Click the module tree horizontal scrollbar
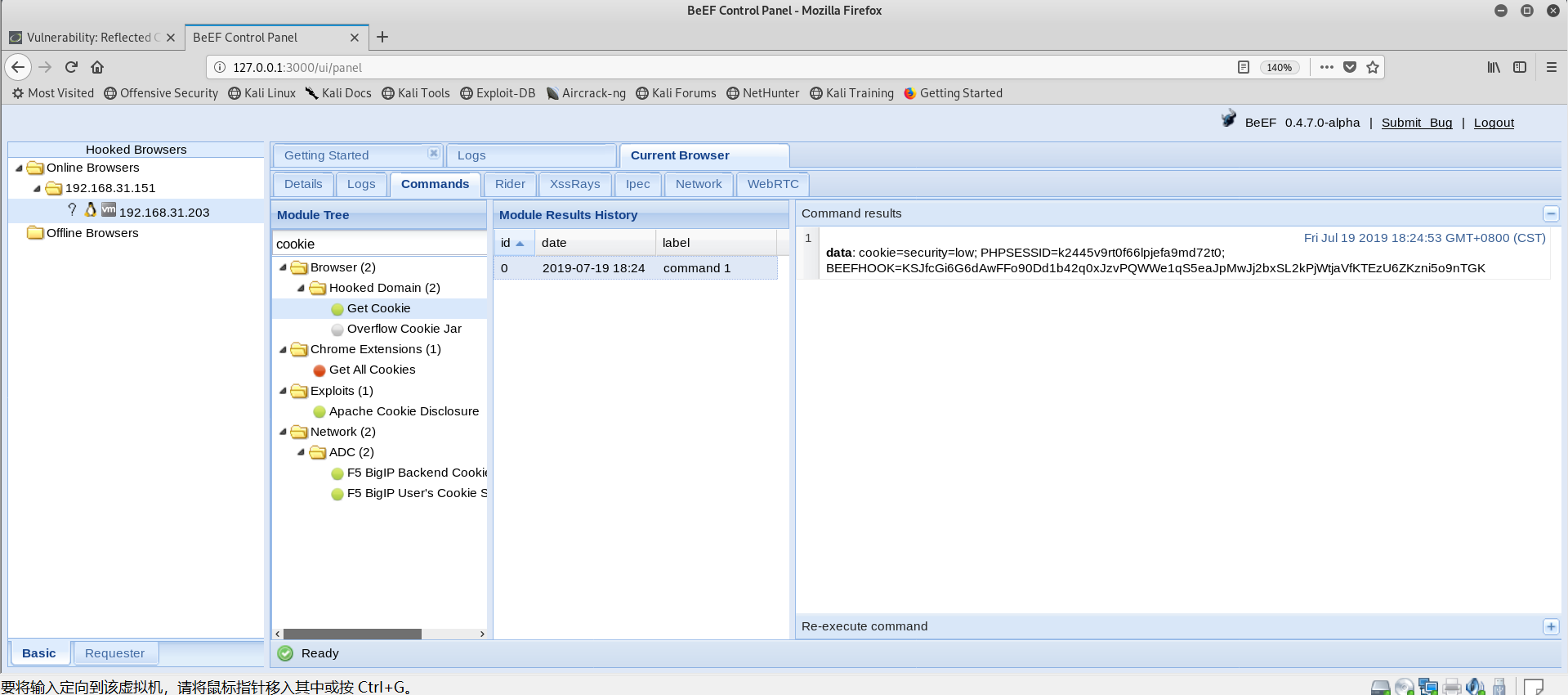This screenshot has width=1568, height=695. click(352, 634)
